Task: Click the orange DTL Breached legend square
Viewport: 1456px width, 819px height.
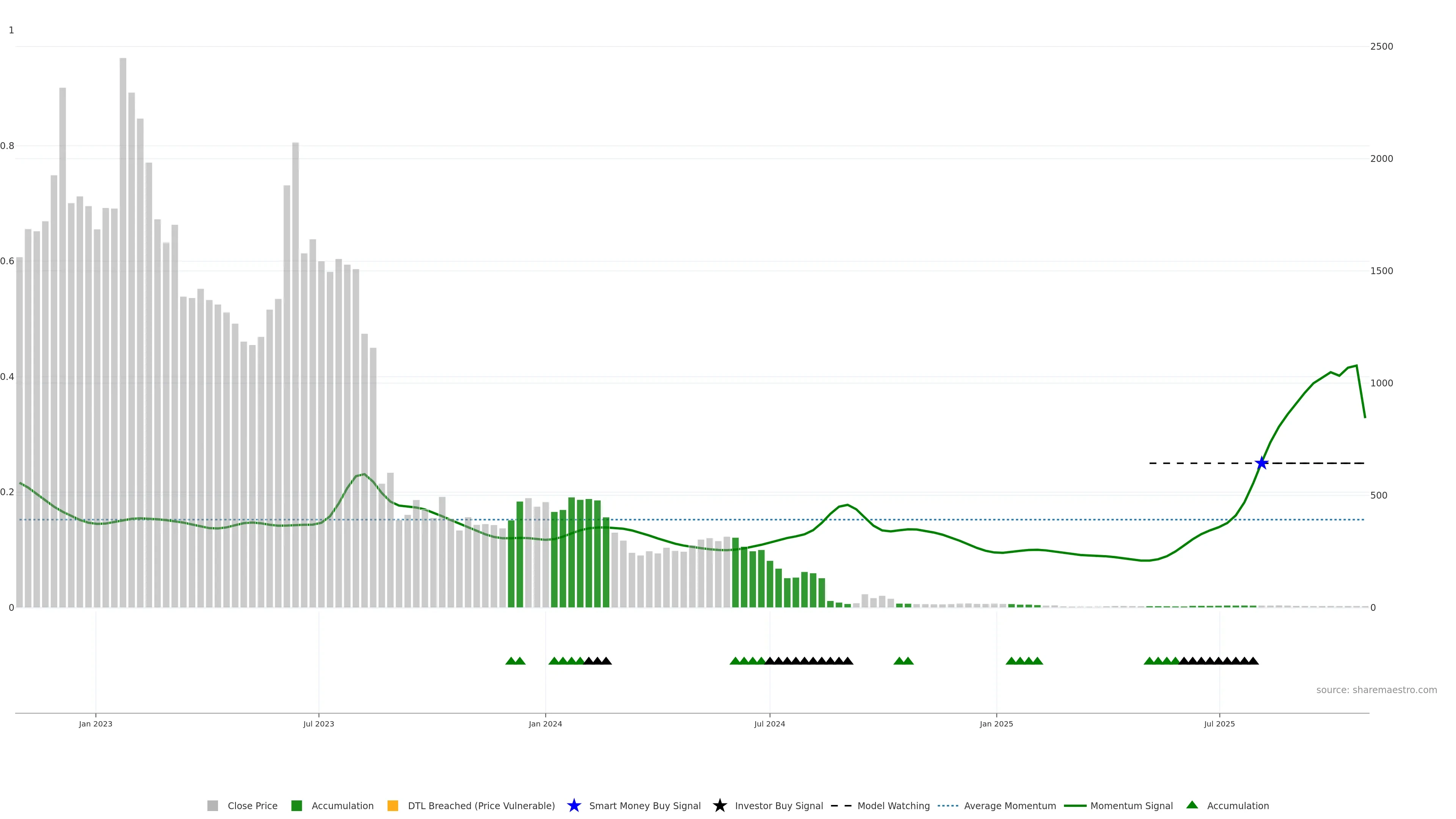Action: point(392,805)
